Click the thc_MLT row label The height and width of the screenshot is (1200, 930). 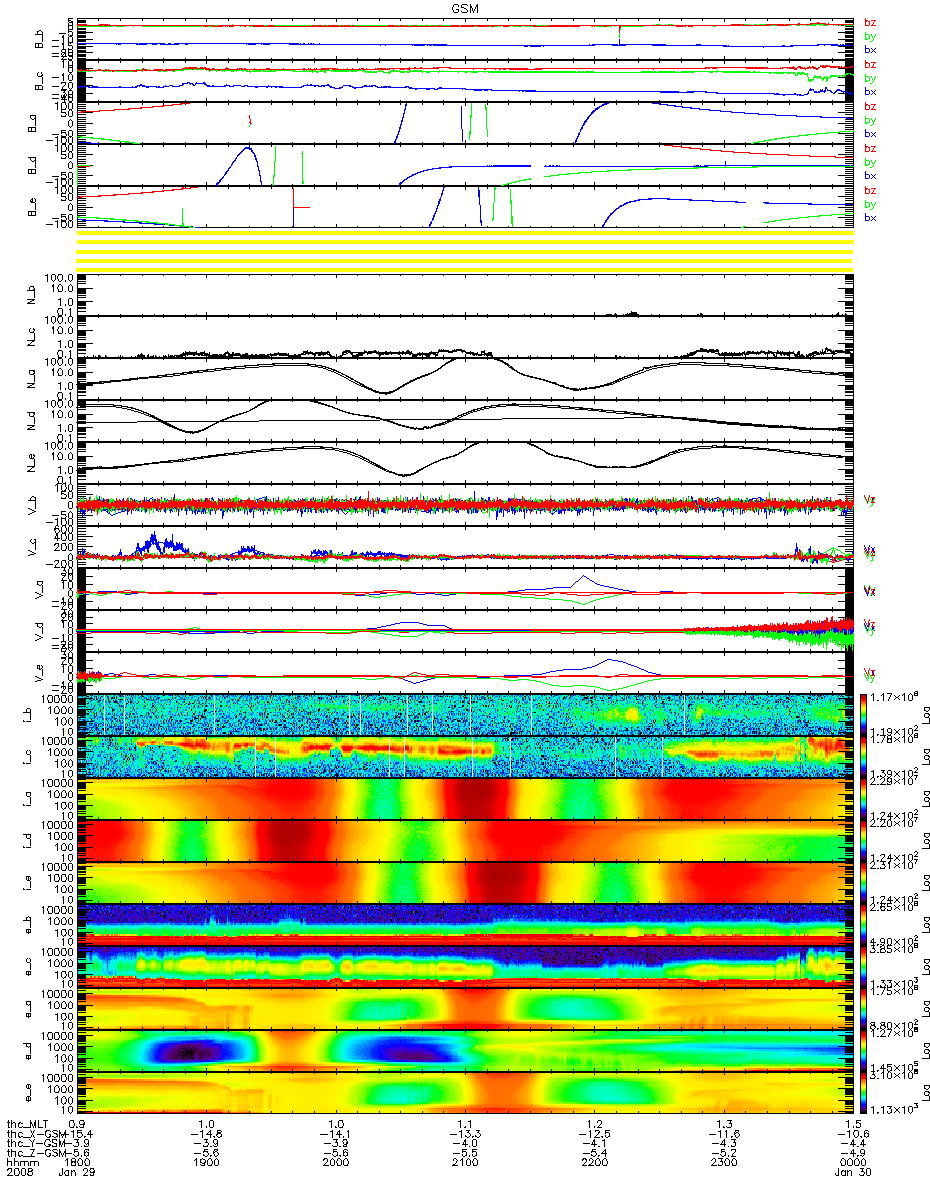click(28, 1123)
